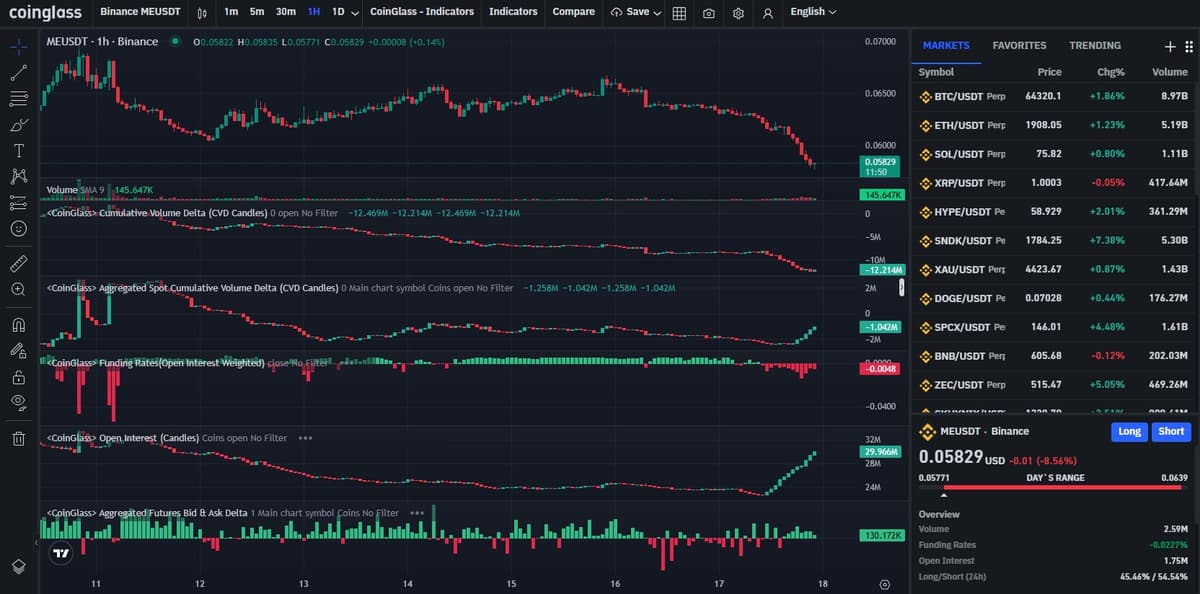Select the 30m timeframe

(286, 12)
